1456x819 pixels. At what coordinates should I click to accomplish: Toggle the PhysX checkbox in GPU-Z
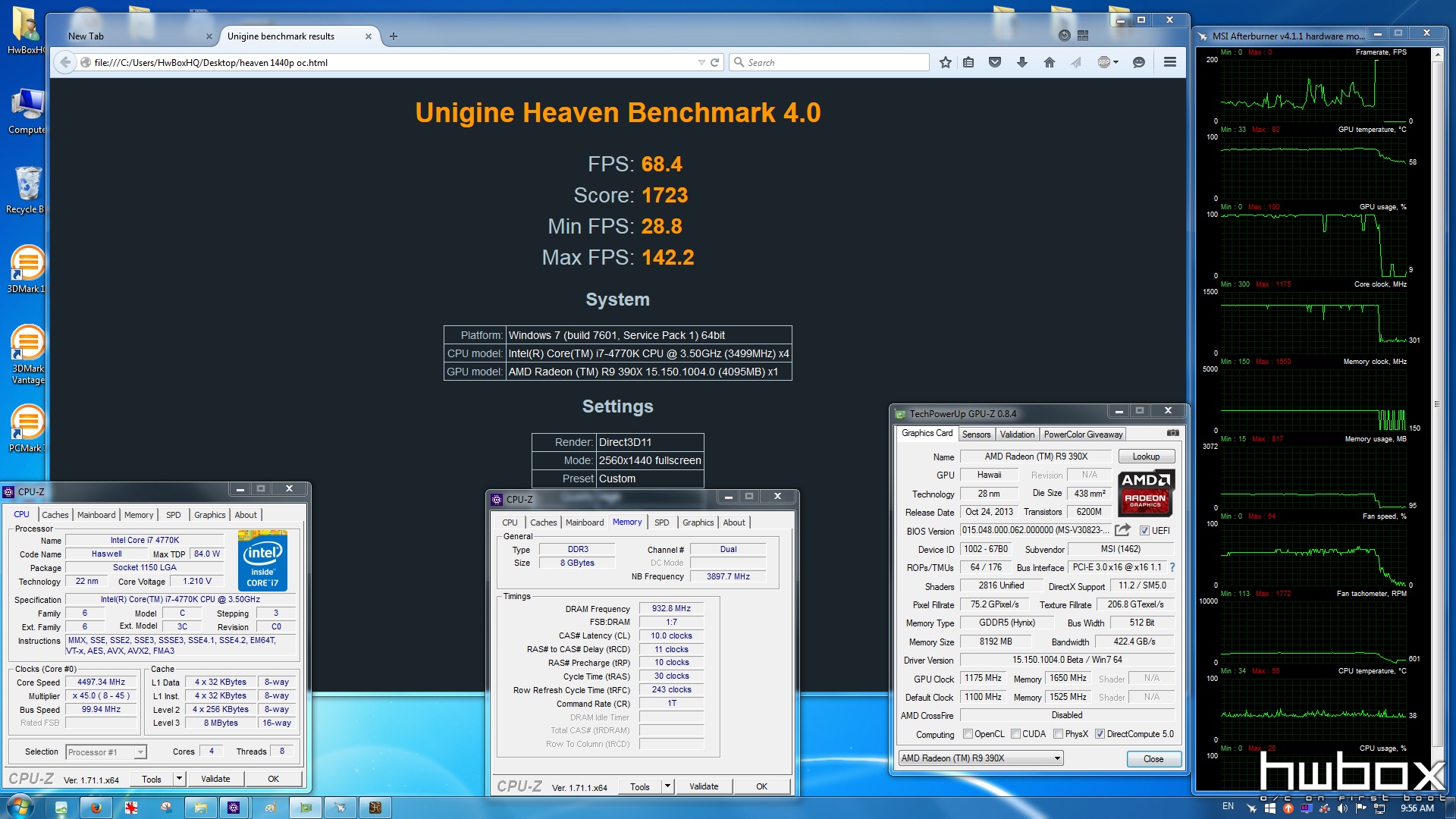click(x=1058, y=734)
